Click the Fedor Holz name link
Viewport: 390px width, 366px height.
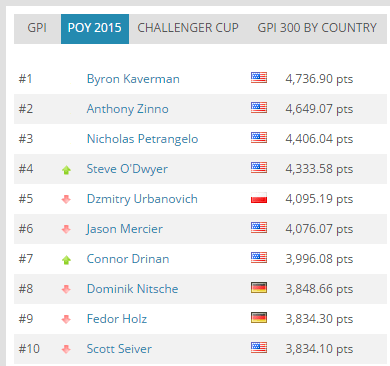117,319
